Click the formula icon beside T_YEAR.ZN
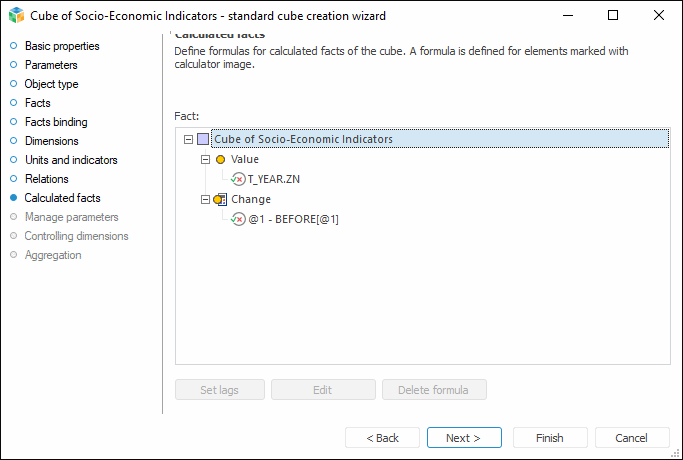 tap(238, 179)
